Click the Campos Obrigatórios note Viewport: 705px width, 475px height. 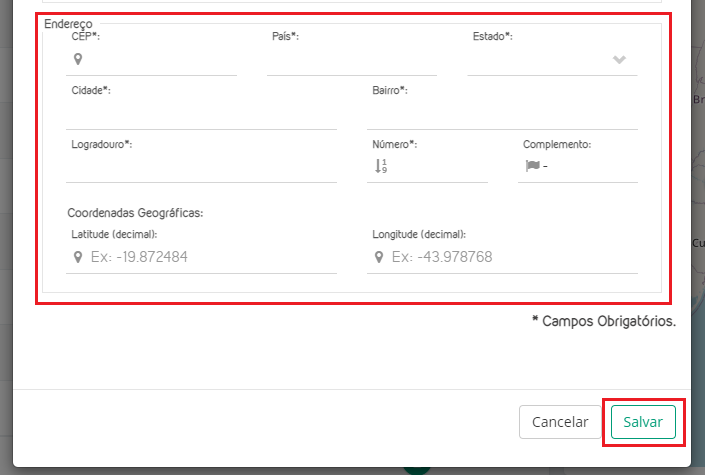coord(603,322)
